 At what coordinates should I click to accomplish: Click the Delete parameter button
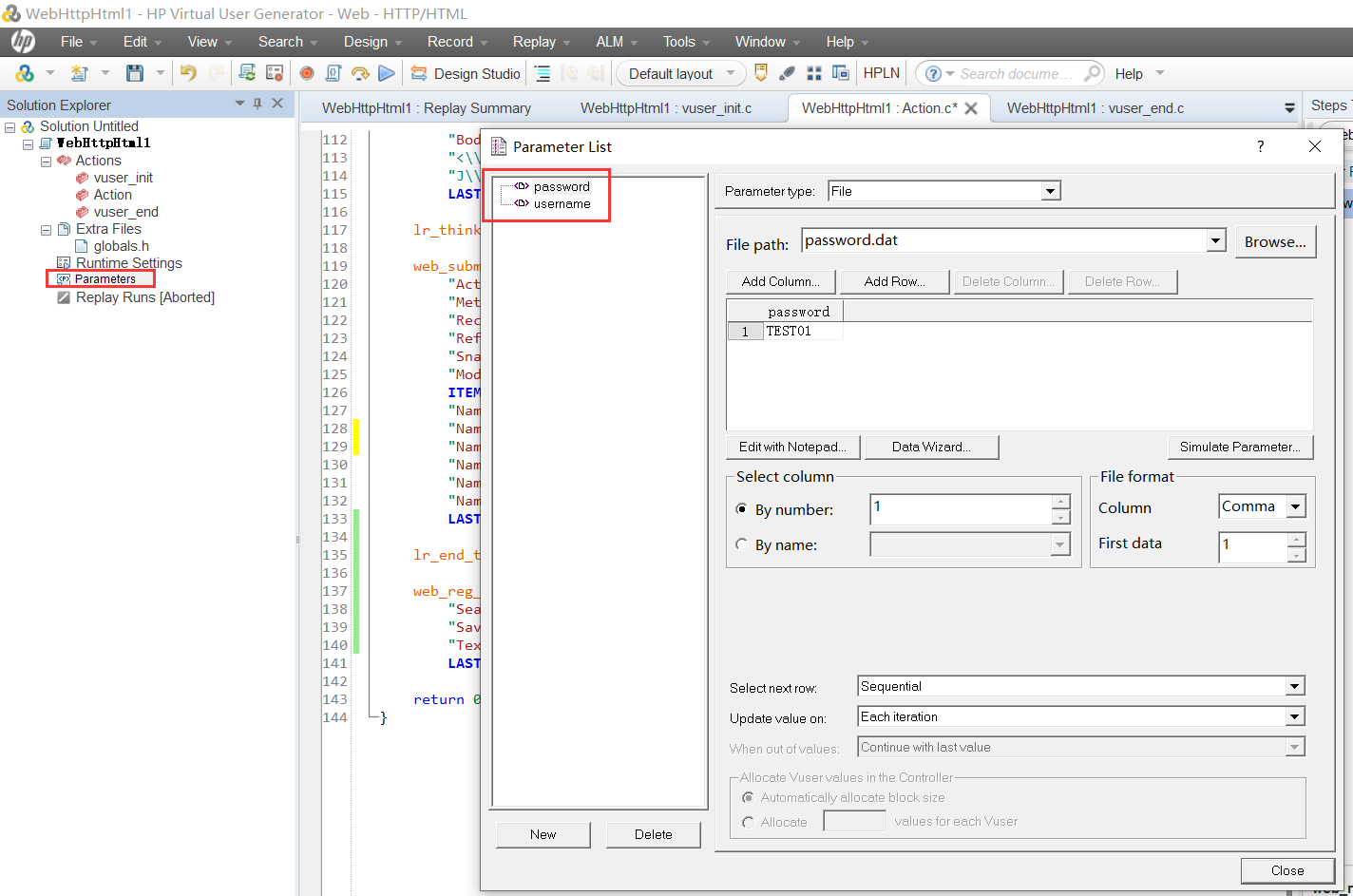tap(654, 834)
